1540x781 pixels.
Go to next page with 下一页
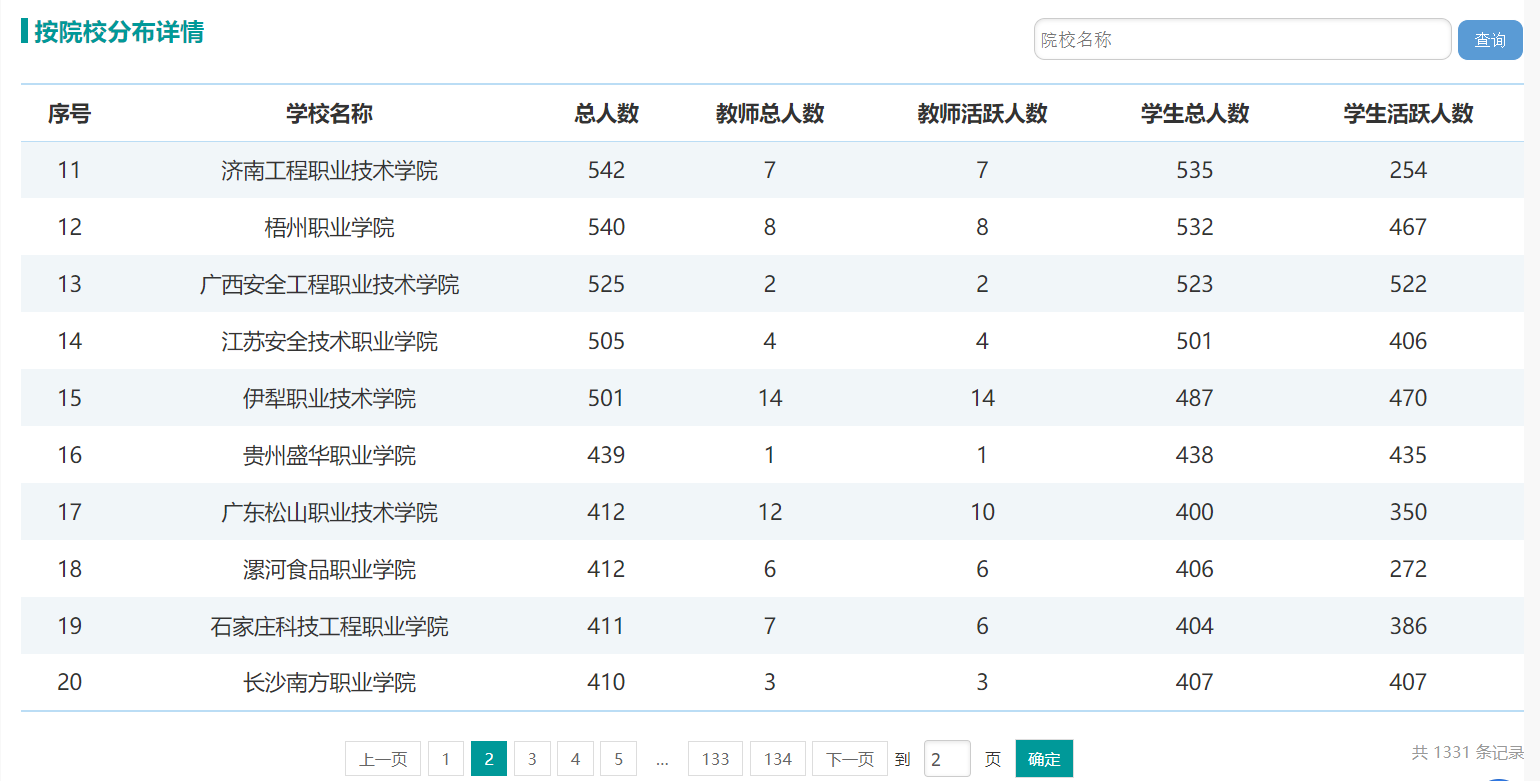pyautogui.click(x=850, y=759)
